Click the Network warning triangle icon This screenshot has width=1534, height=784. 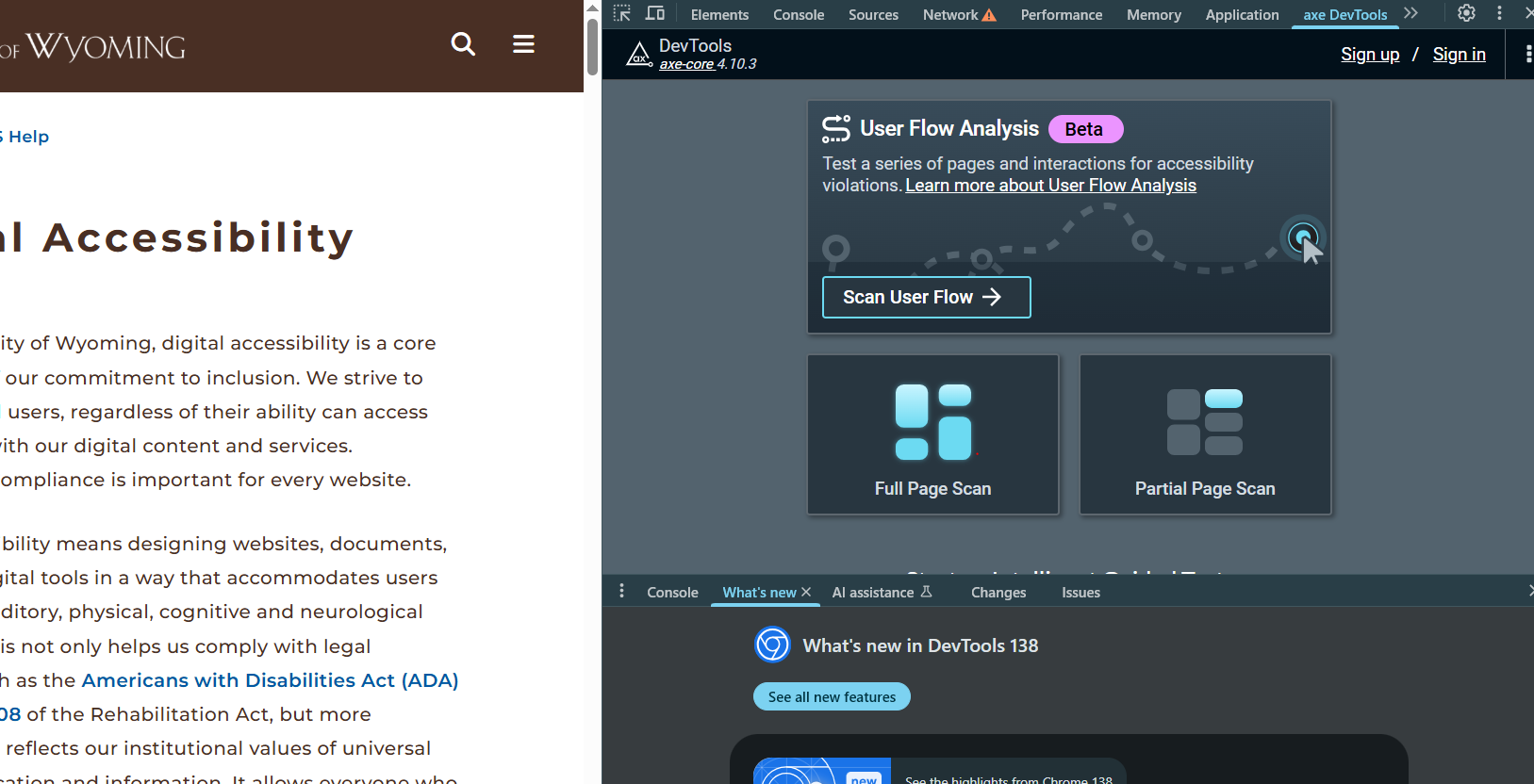989,15
